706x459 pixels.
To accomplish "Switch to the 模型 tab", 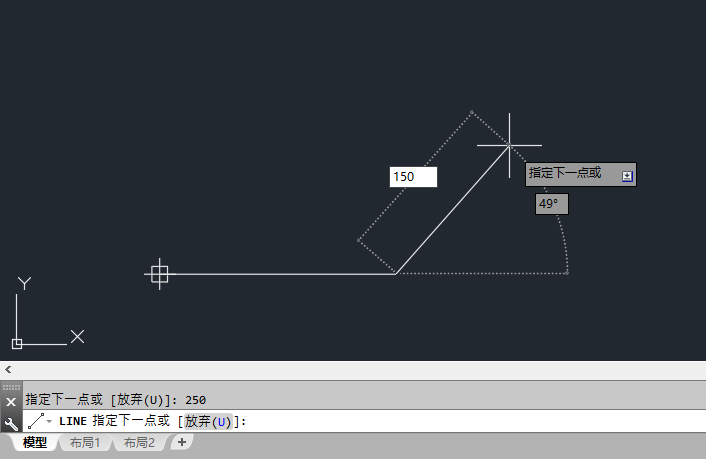I will point(35,443).
